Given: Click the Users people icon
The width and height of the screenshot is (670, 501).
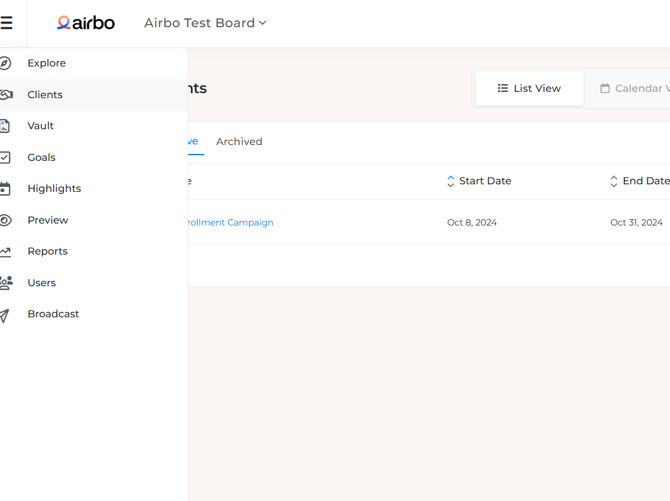Looking at the screenshot, I should [x=5, y=283].
